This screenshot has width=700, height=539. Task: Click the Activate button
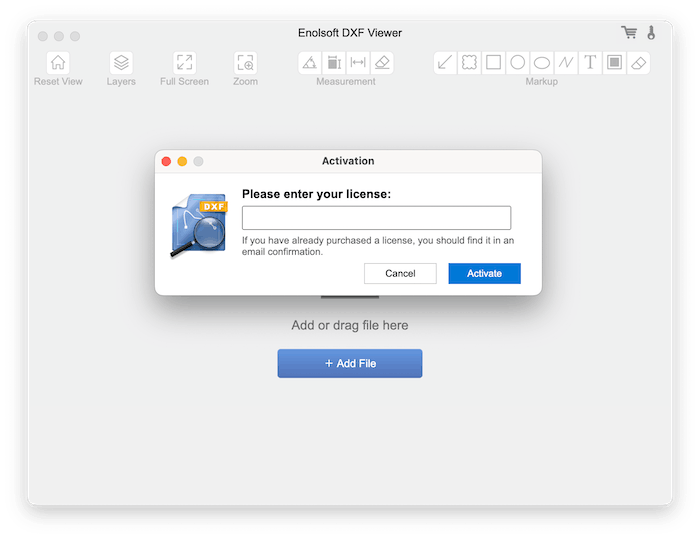pos(484,273)
